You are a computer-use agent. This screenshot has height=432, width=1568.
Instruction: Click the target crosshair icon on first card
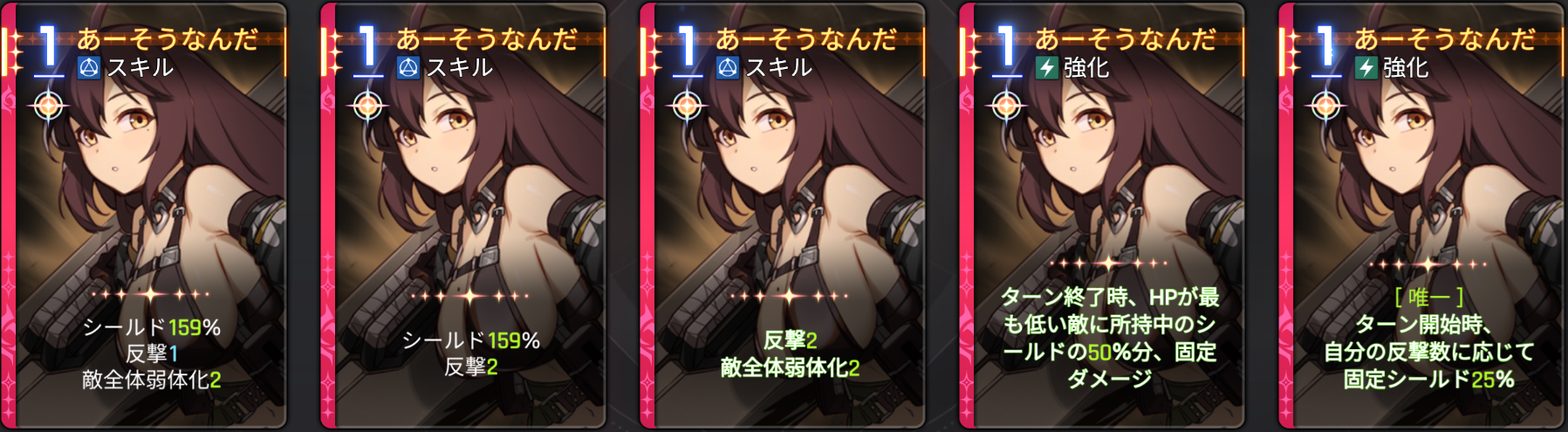point(49,106)
